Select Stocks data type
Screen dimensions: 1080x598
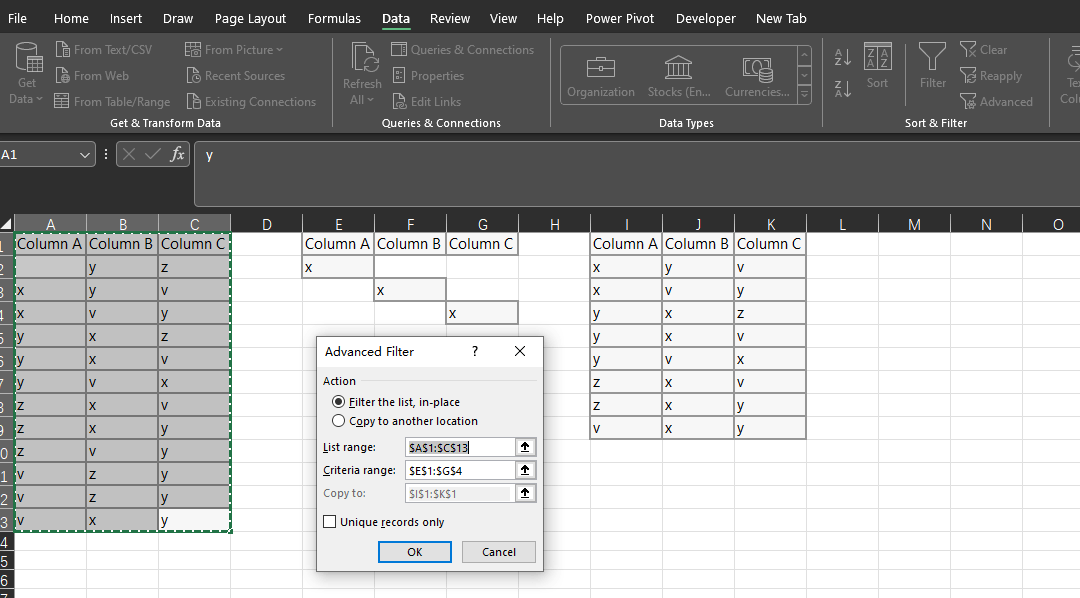[678, 76]
